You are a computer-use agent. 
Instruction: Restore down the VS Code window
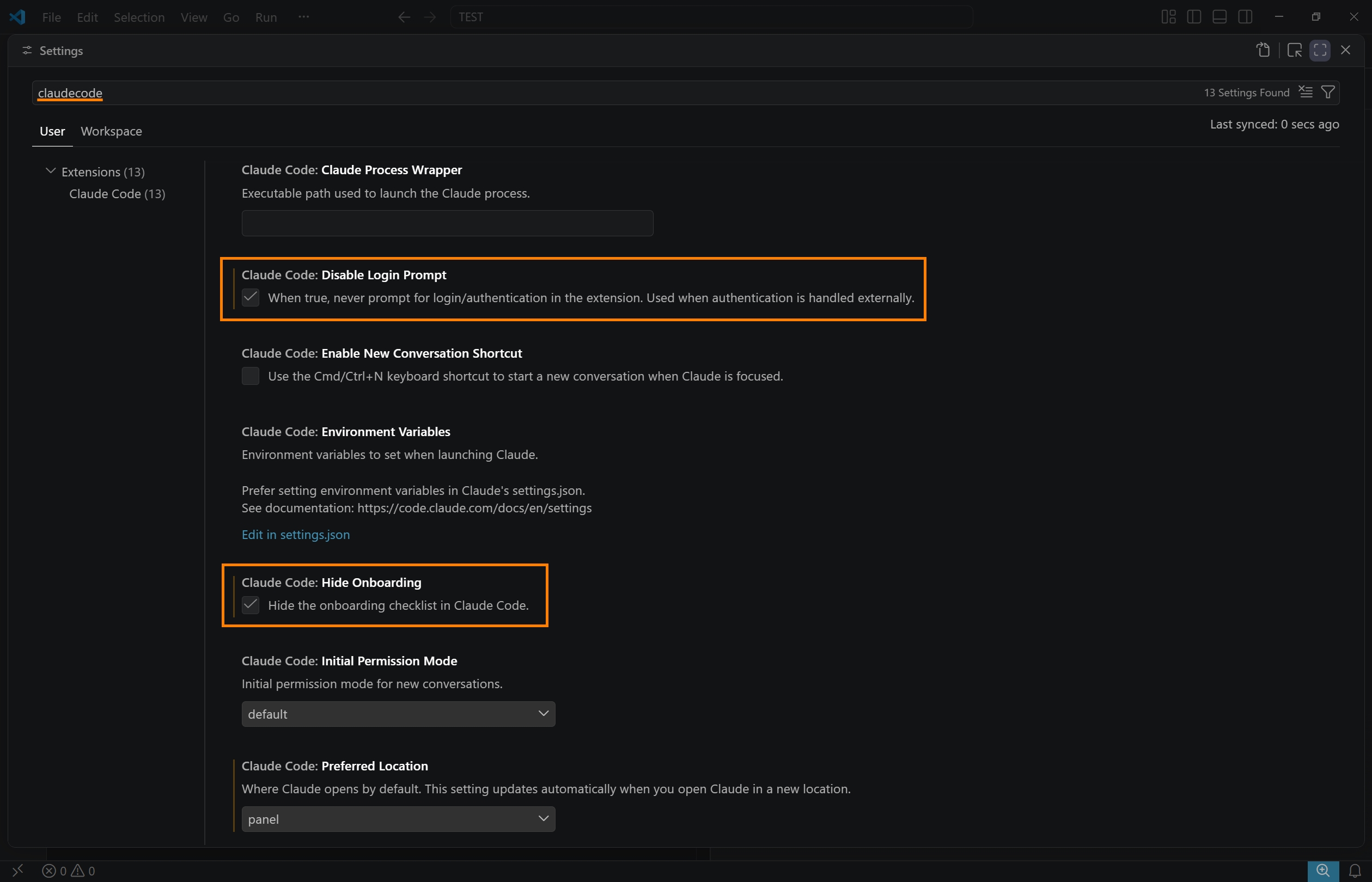click(x=1316, y=17)
